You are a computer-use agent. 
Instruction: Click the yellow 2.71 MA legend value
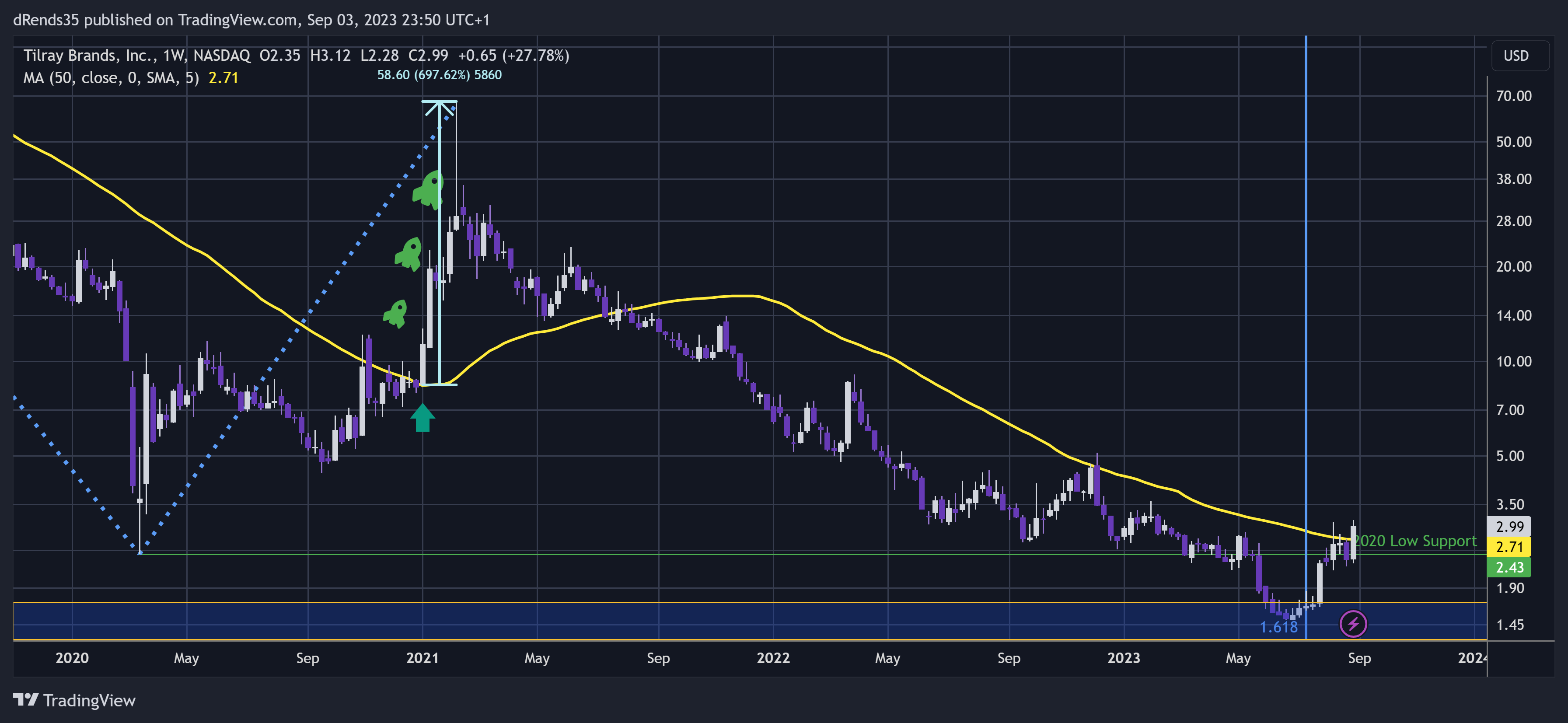point(224,78)
